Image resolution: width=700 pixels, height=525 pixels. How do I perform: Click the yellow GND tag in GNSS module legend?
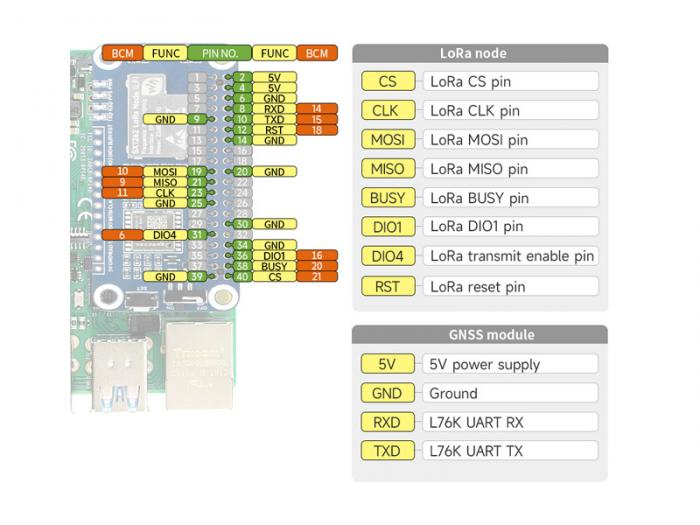pyautogui.click(x=388, y=393)
